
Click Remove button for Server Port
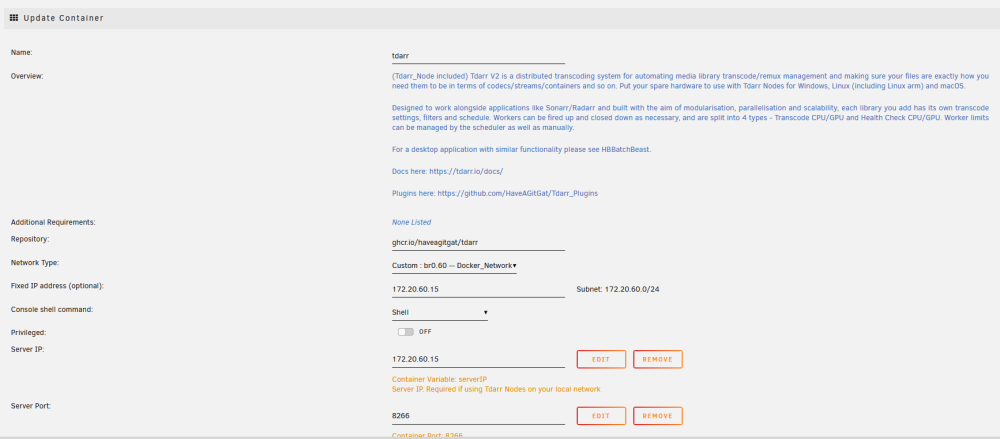(658, 415)
